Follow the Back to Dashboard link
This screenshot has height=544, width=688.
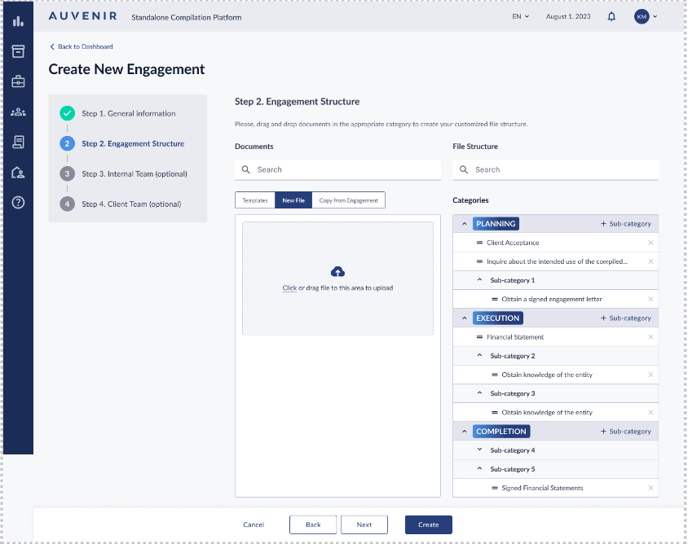[82, 47]
